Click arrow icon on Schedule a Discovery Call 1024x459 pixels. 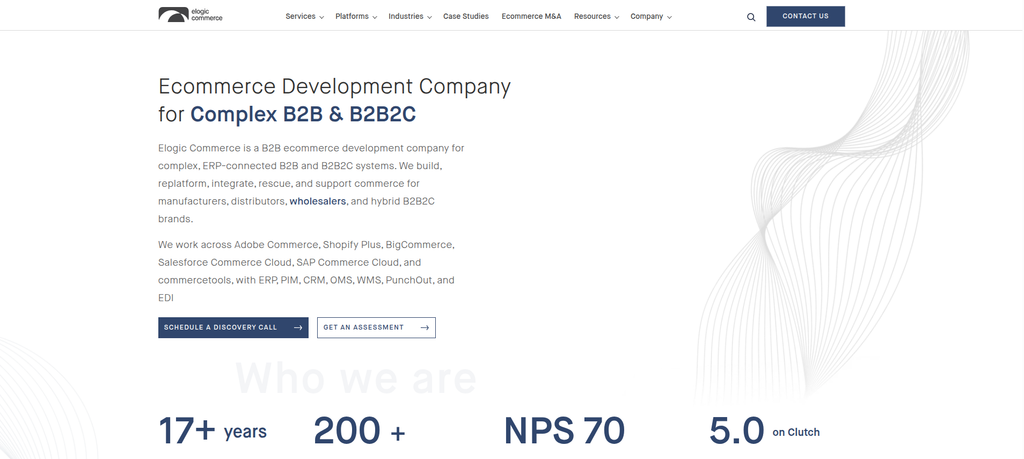[298, 328]
